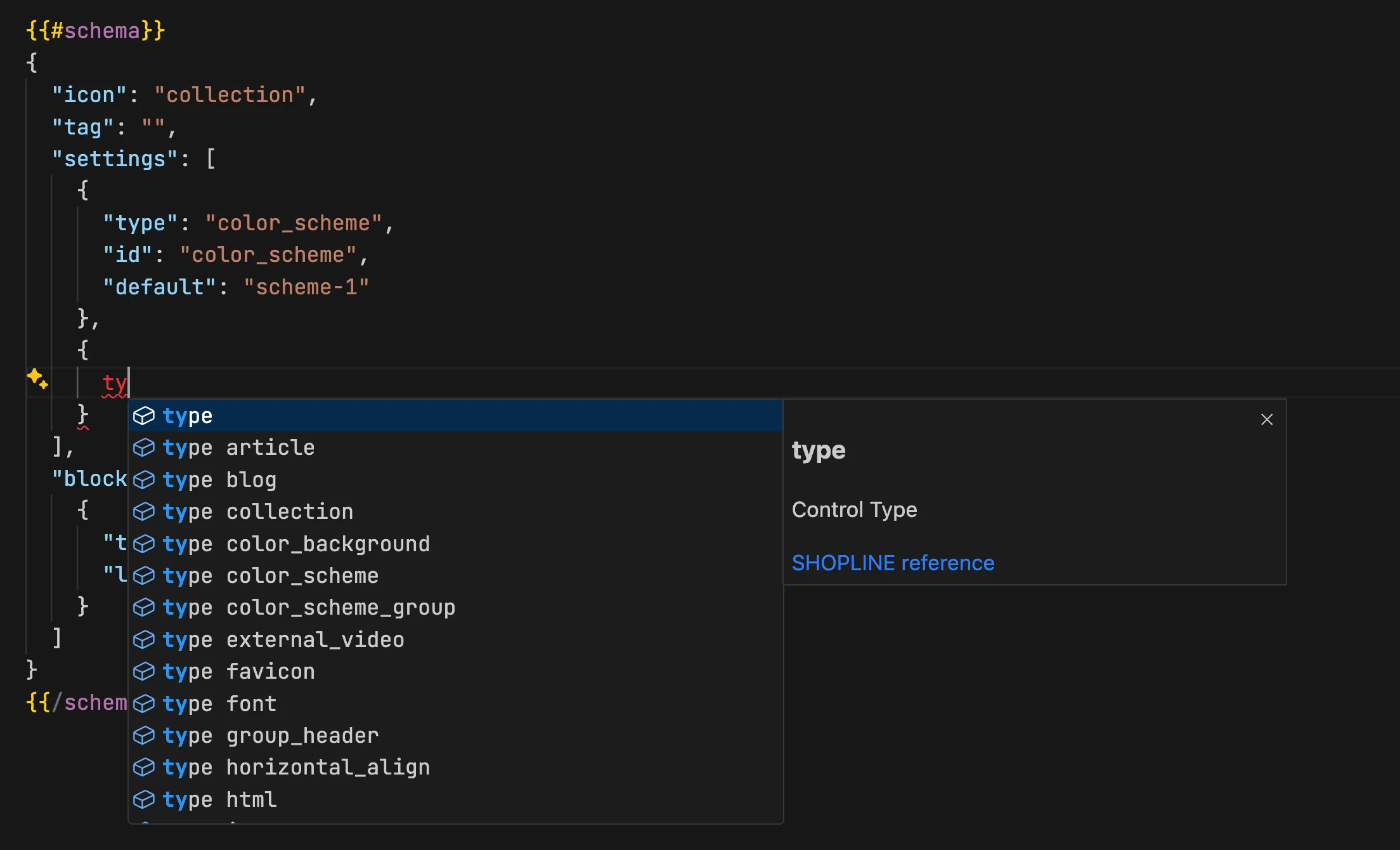
Task: Pick 'type blog' from suggestions
Action: pyautogui.click(x=219, y=480)
